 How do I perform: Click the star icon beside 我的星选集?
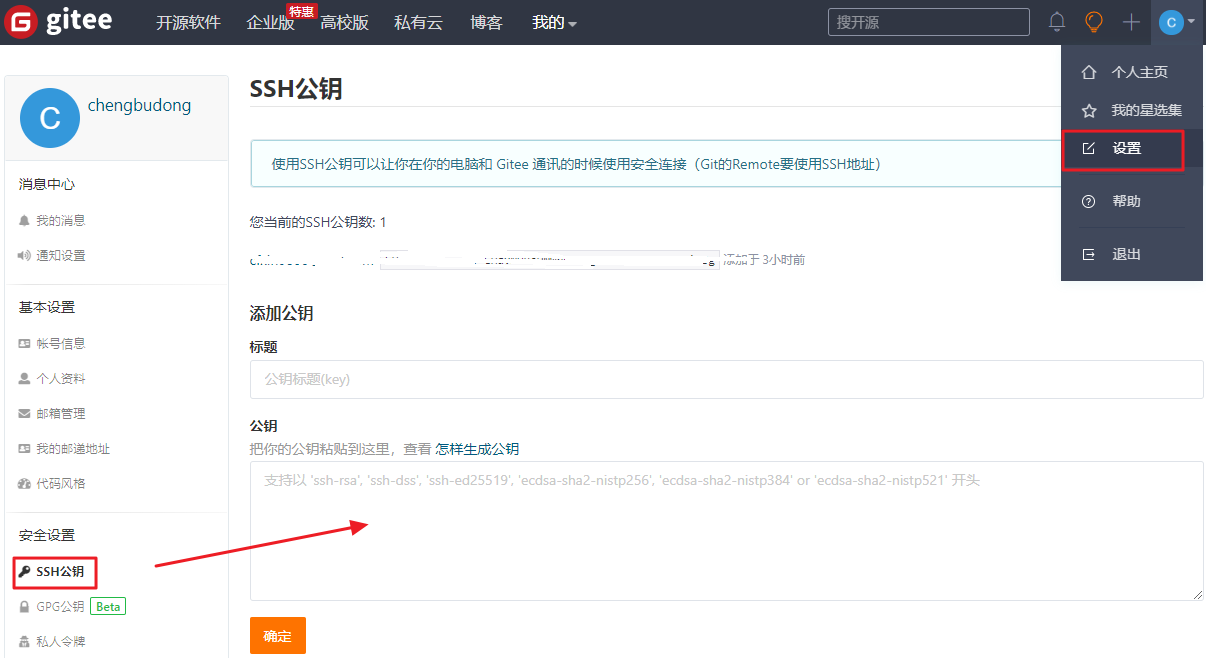[x=1089, y=110]
